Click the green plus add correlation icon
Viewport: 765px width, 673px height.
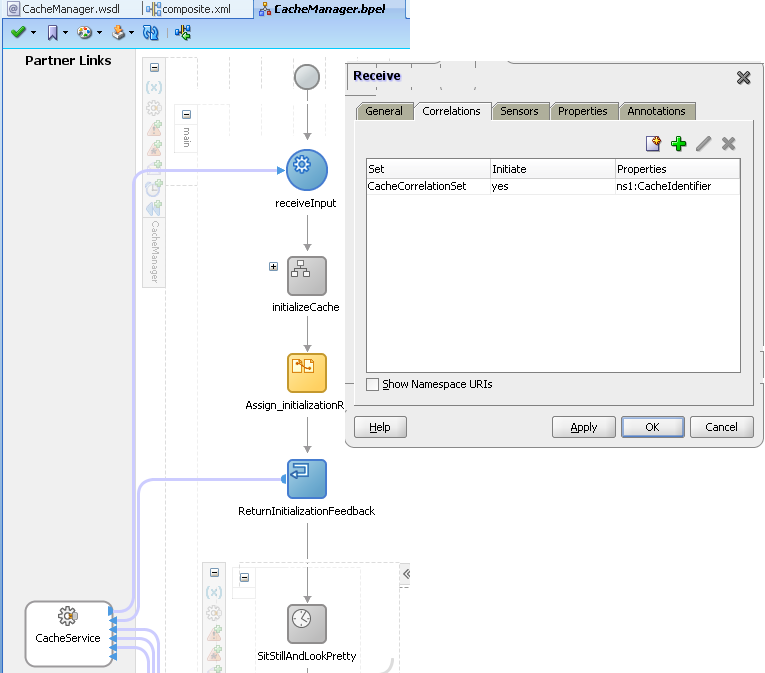pos(679,144)
